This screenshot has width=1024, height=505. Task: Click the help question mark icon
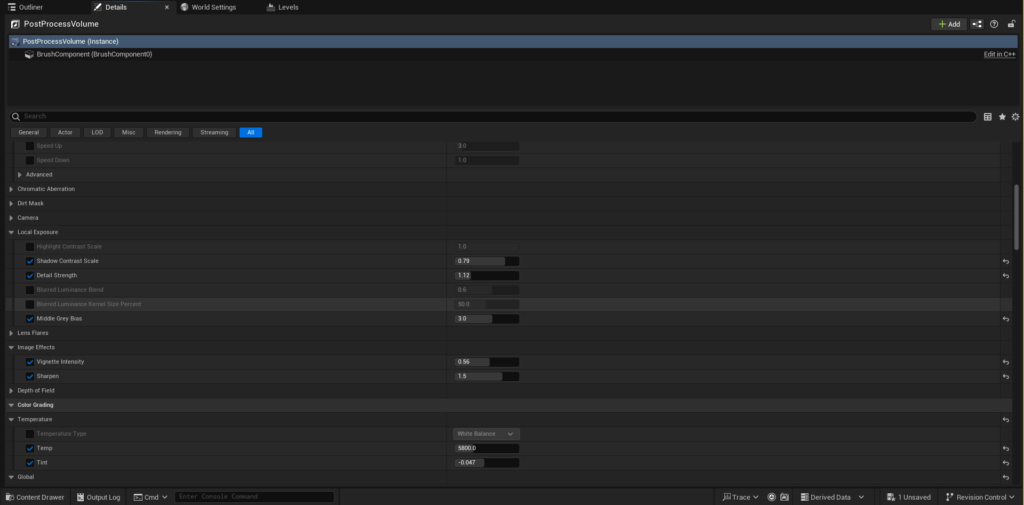[994, 24]
